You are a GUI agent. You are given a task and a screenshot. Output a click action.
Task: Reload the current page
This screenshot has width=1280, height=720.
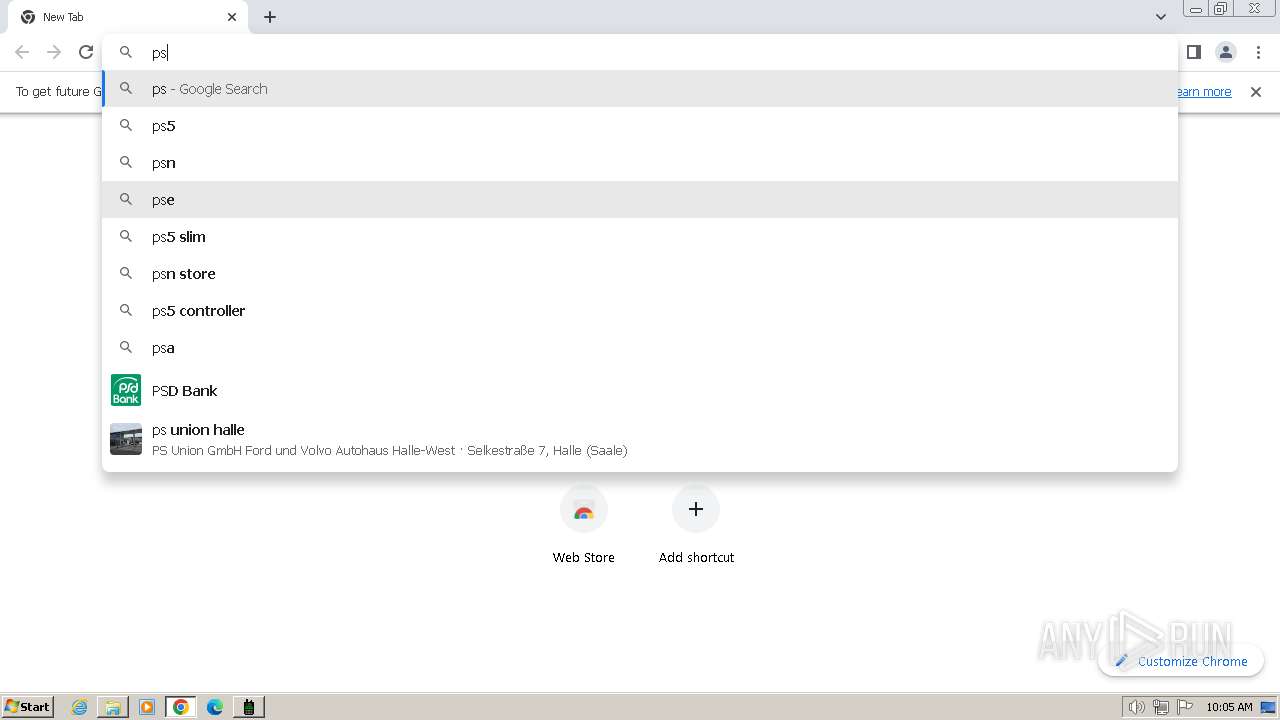pyautogui.click(x=86, y=52)
